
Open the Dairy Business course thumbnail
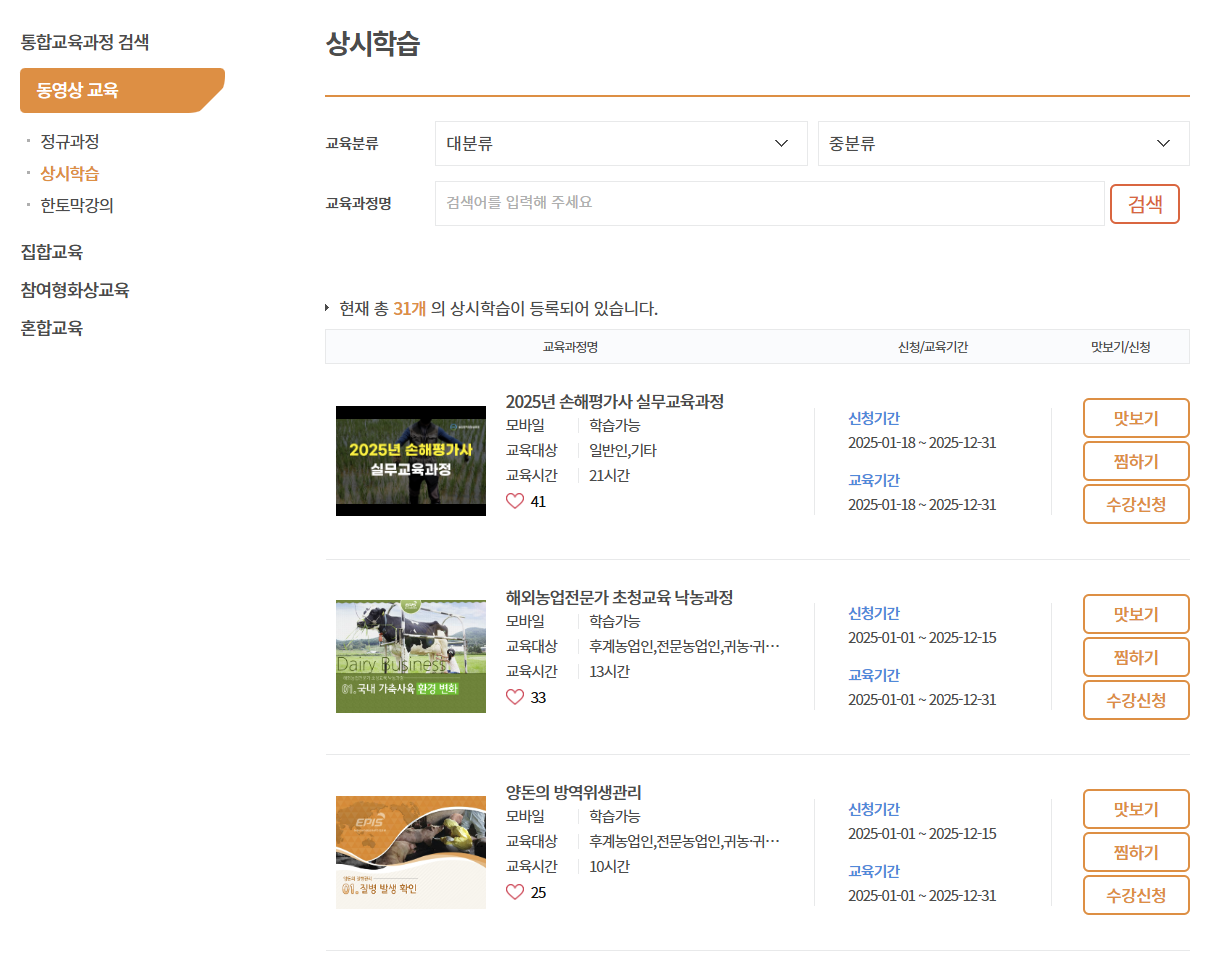[x=411, y=656]
